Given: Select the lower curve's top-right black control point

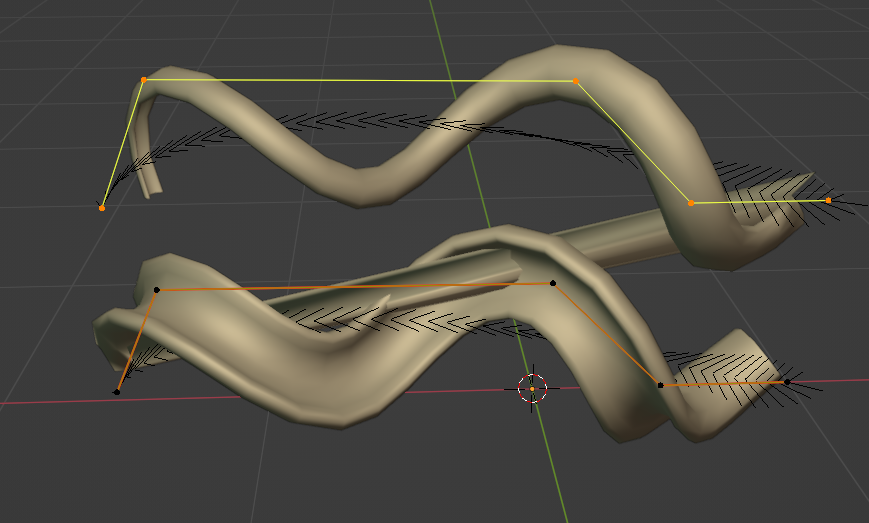Looking at the screenshot, I should (553, 283).
